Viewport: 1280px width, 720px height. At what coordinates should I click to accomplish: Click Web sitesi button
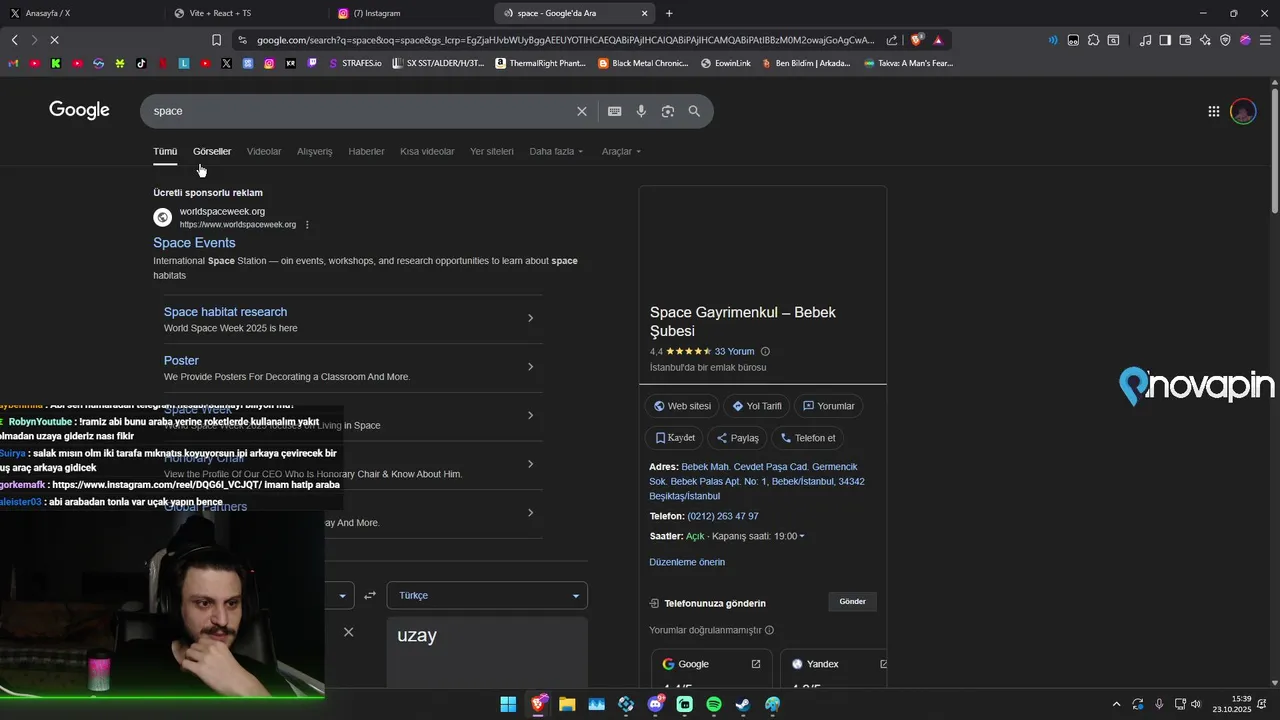(x=682, y=406)
